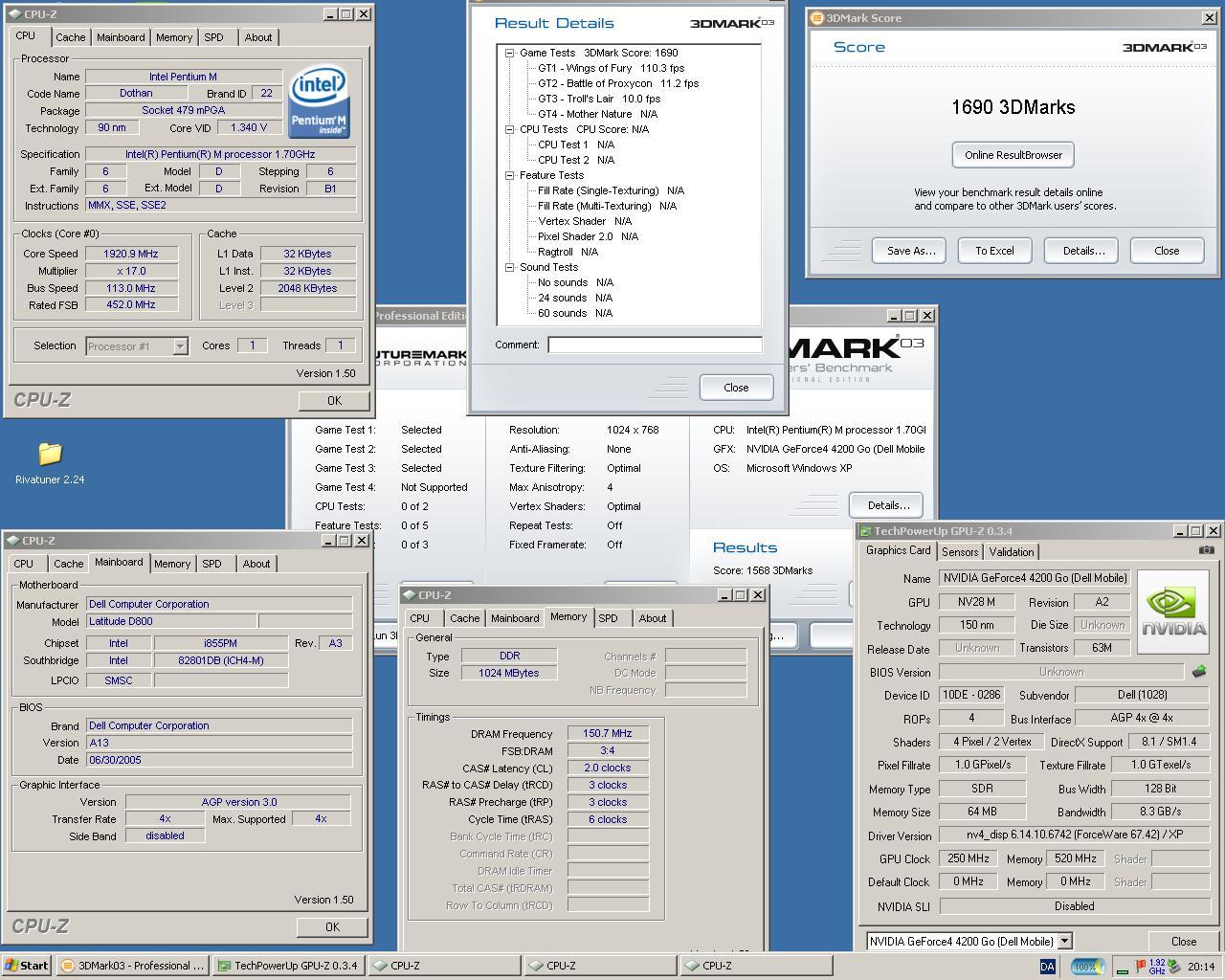Switch to TechPowerUp GPU-Z taskbar item
The width and height of the screenshot is (1225, 980).
point(287,966)
